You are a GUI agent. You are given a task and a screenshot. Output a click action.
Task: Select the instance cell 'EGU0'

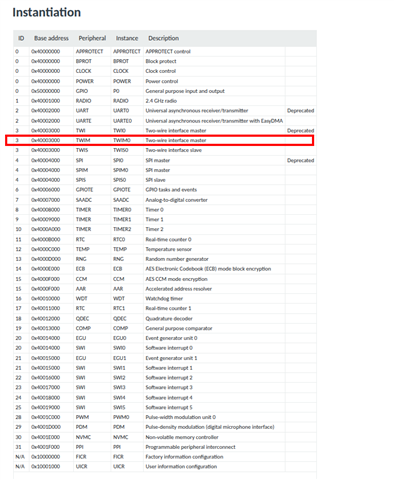[120, 338]
